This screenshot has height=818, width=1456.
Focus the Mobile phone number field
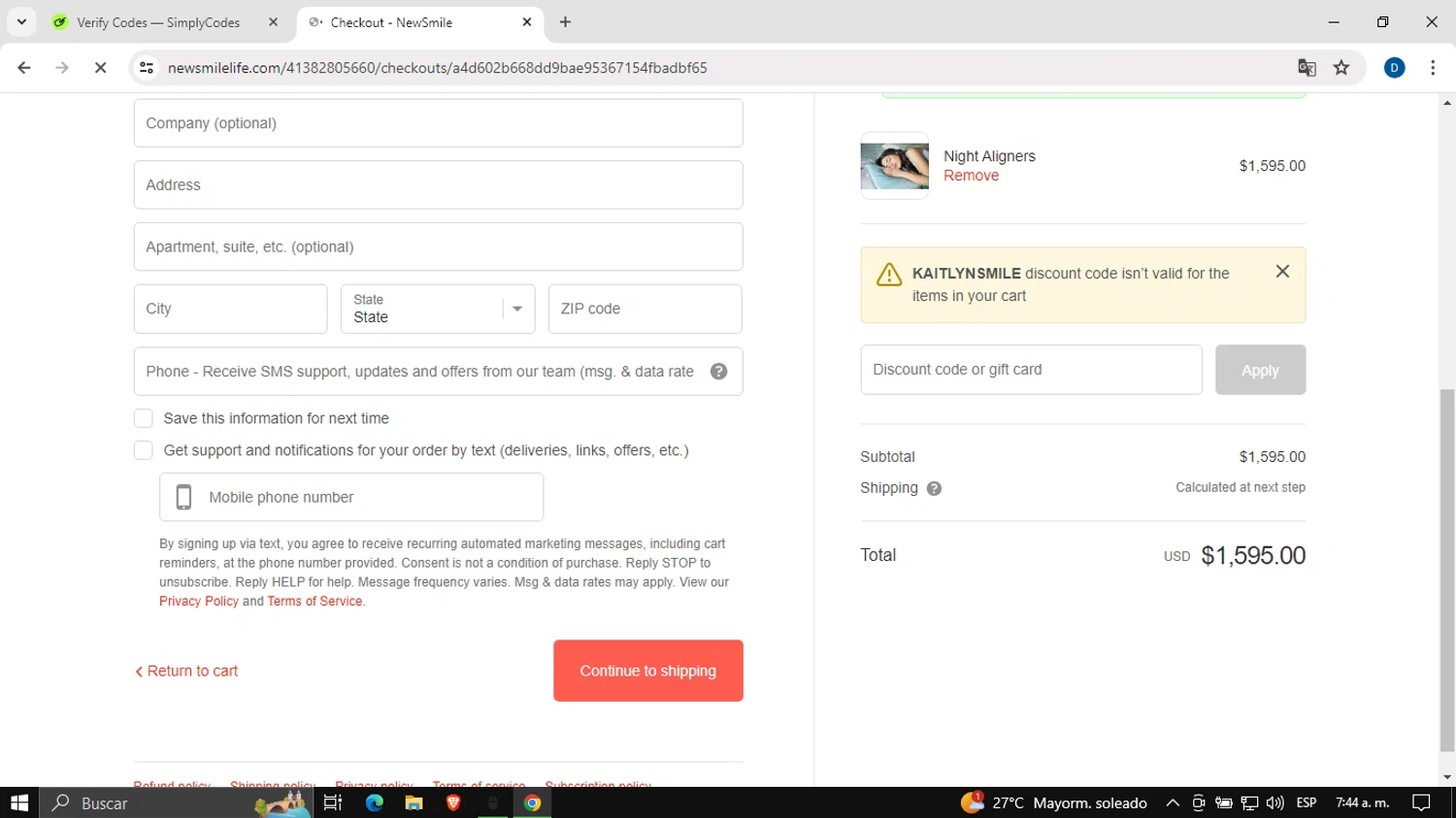pos(351,497)
